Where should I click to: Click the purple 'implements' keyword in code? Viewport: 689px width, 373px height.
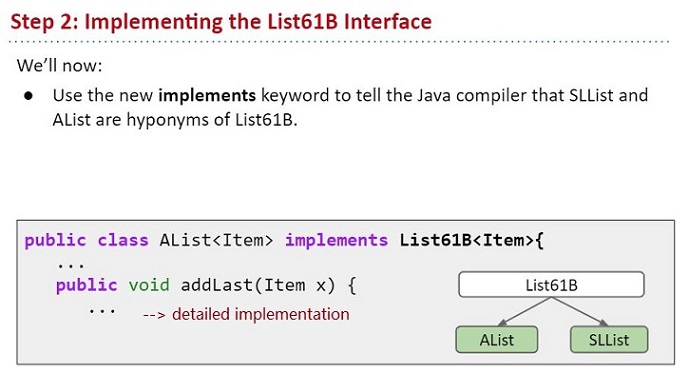[x=337, y=240]
